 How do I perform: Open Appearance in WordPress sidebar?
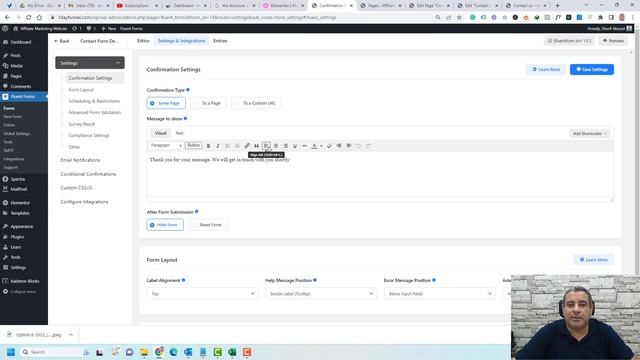(x=22, y=227)
